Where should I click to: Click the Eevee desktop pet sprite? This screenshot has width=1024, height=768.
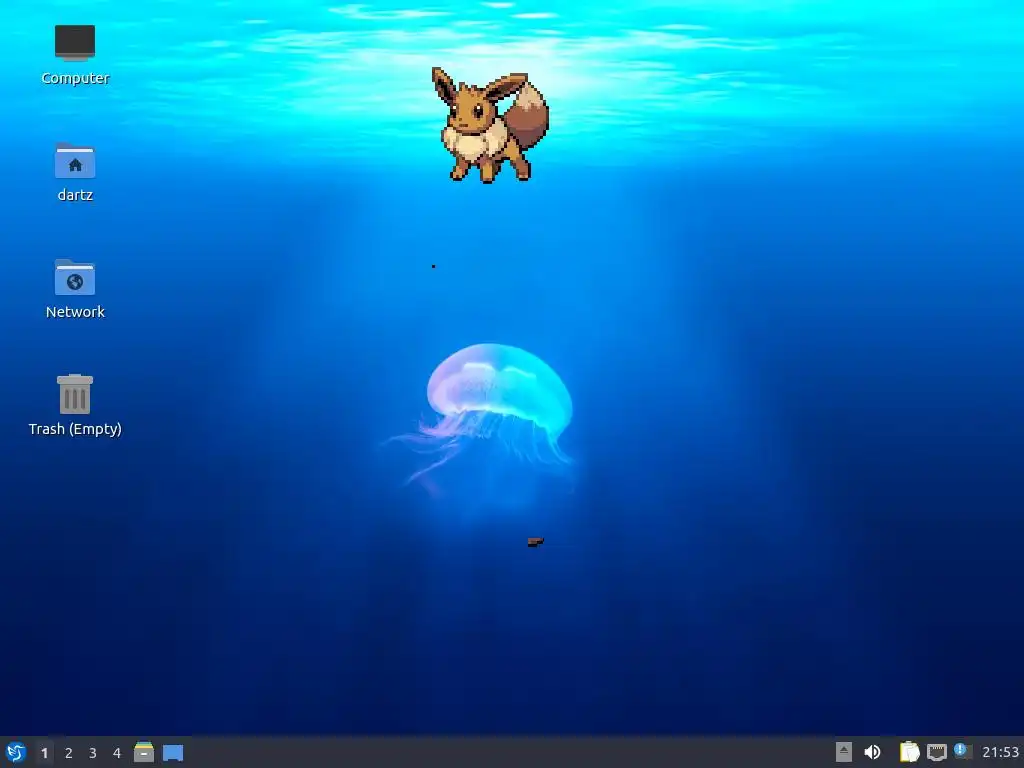pos(490,125)
